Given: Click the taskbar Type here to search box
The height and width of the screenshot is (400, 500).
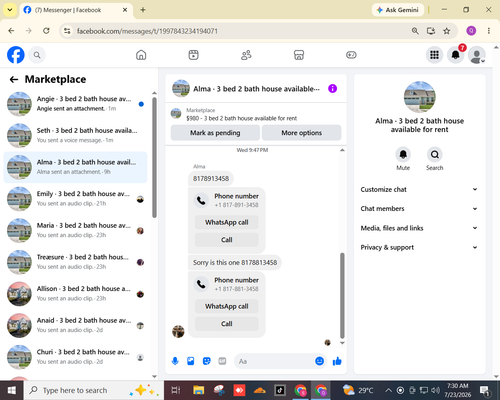Looking at the screenshot, I should [94, 390].
